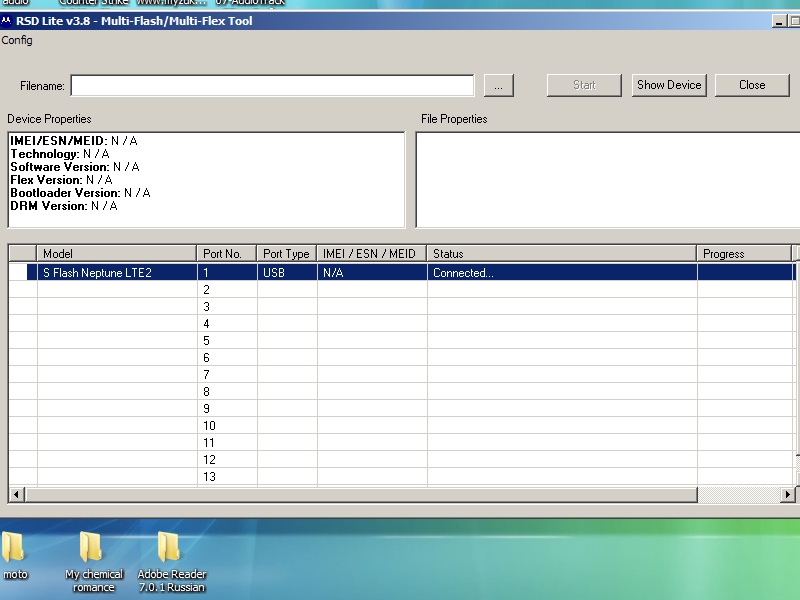This screenshot has height=600, width=800.
Task: Click the Technology line in Device Properties
Action: pyautogui.click(x=60, y=154)
